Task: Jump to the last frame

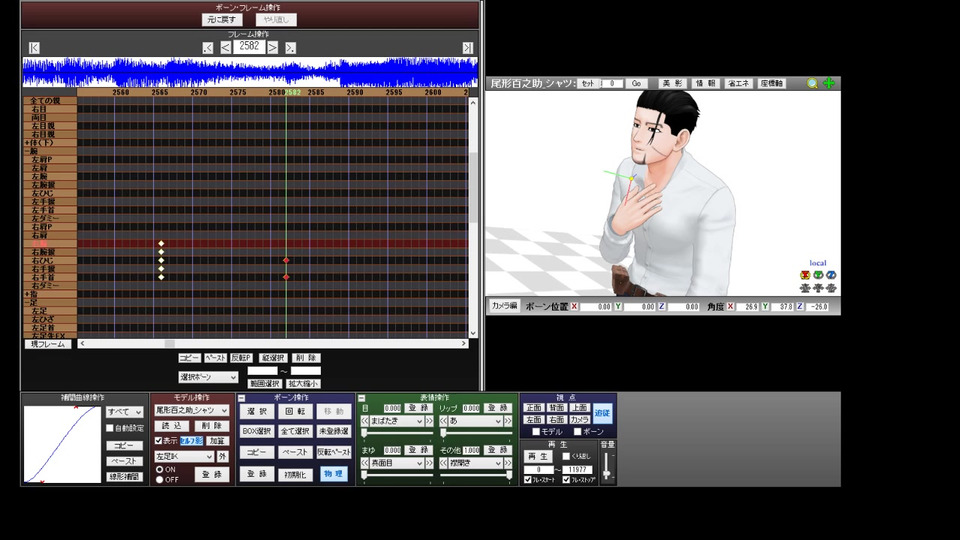Action: [468, 48]
